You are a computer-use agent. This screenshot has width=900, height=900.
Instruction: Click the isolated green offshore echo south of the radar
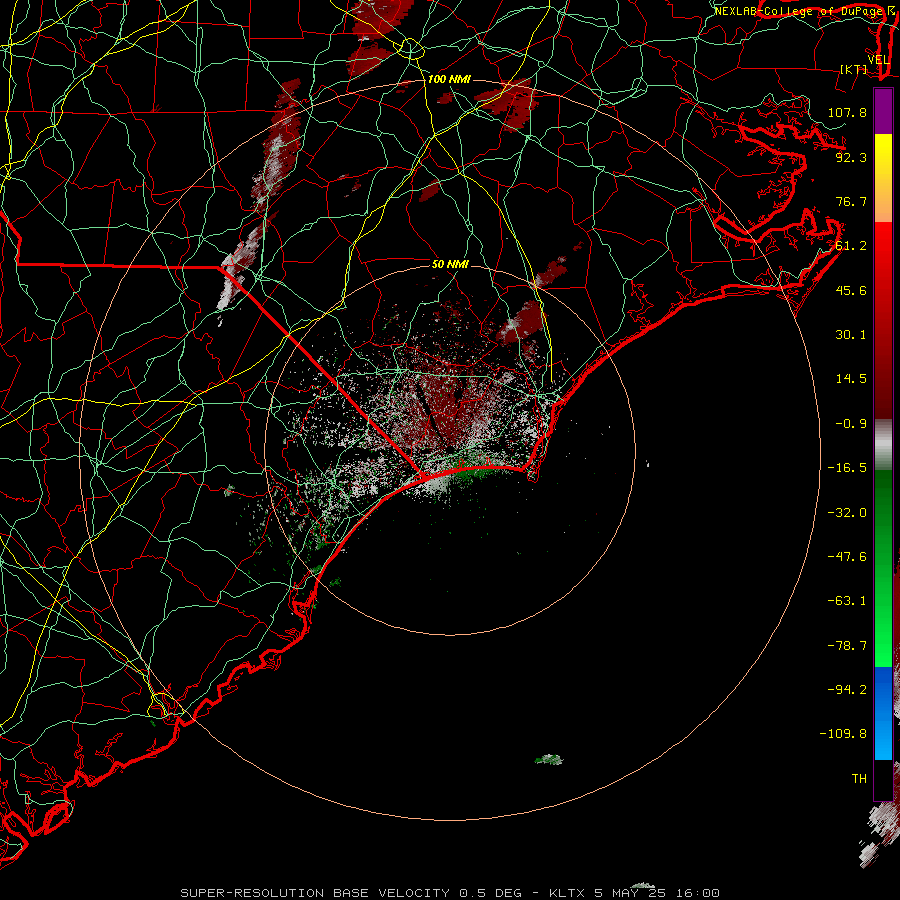click(x=549, y=759)
